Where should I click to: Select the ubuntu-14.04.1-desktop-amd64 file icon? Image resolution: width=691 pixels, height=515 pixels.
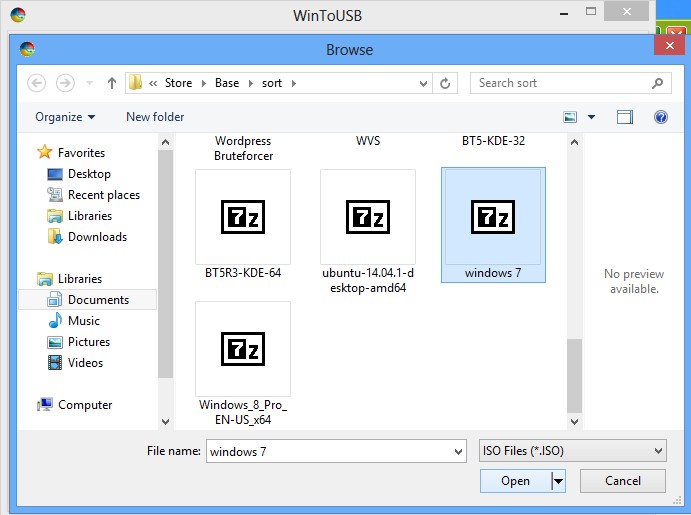click(x=368, y=217)
